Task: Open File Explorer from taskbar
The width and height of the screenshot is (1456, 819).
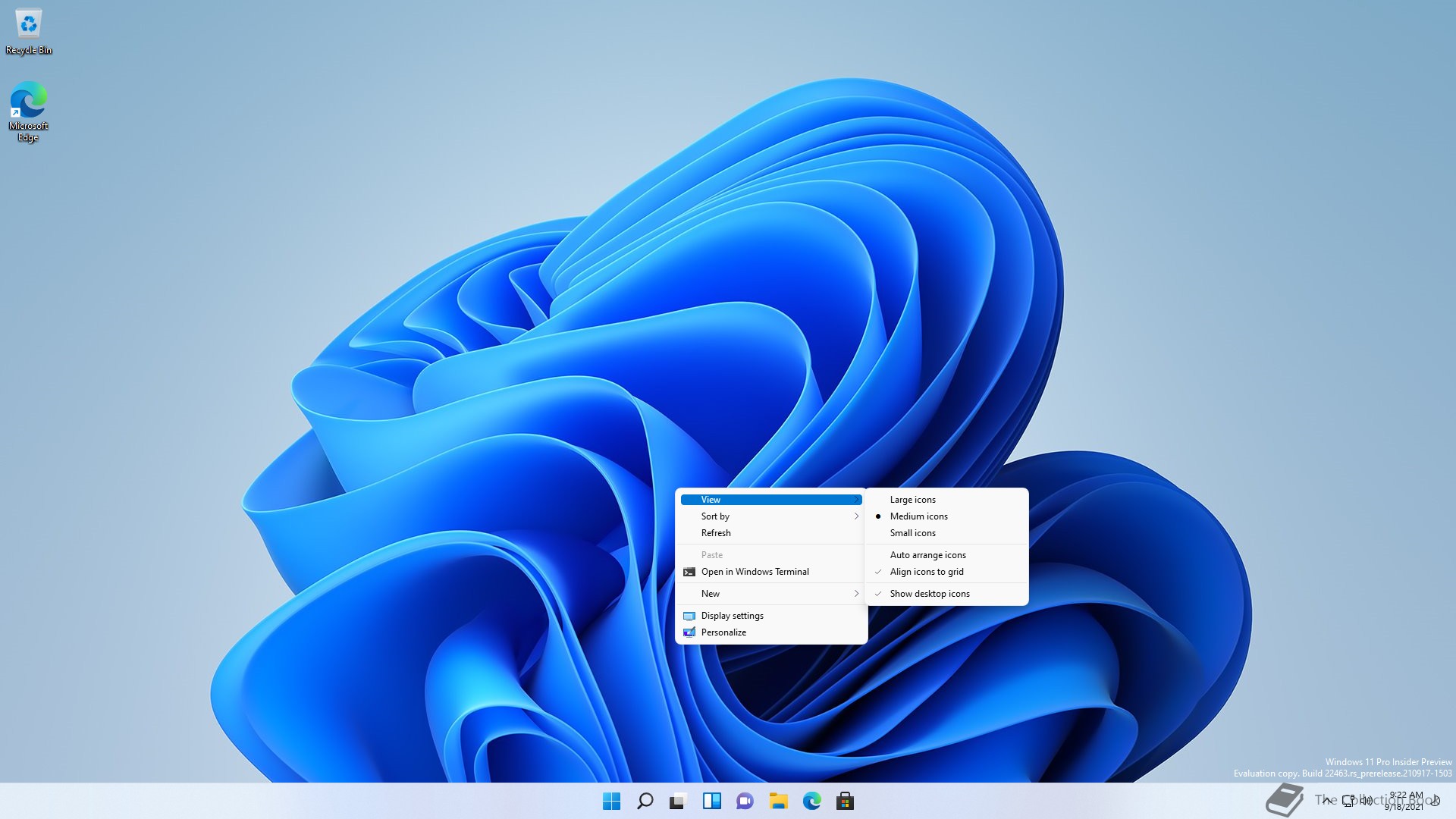Action: [x=778, y=801]
